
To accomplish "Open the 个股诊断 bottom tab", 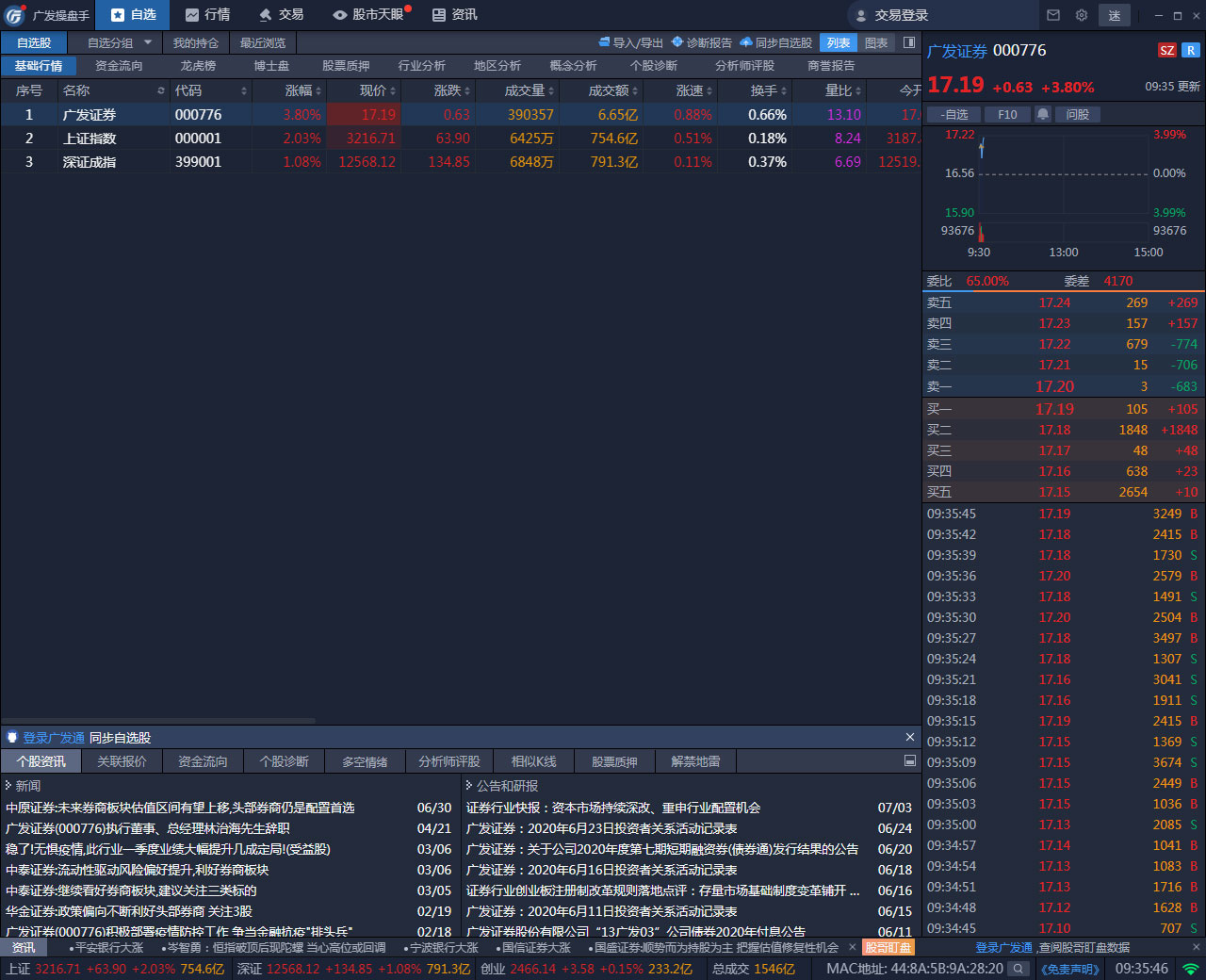I will [x=284, y=761].
